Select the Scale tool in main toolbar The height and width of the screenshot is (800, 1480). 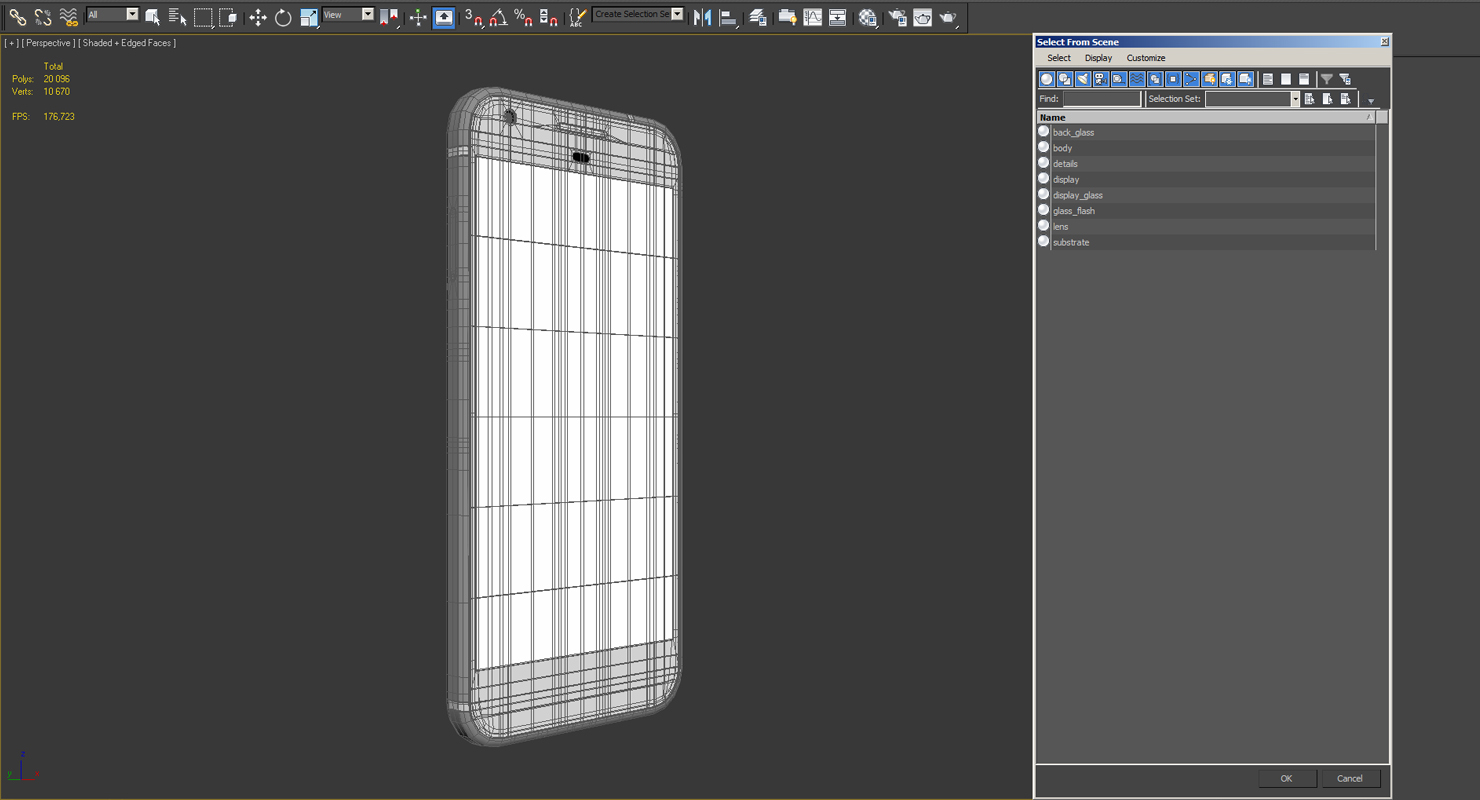click(309, 17)
